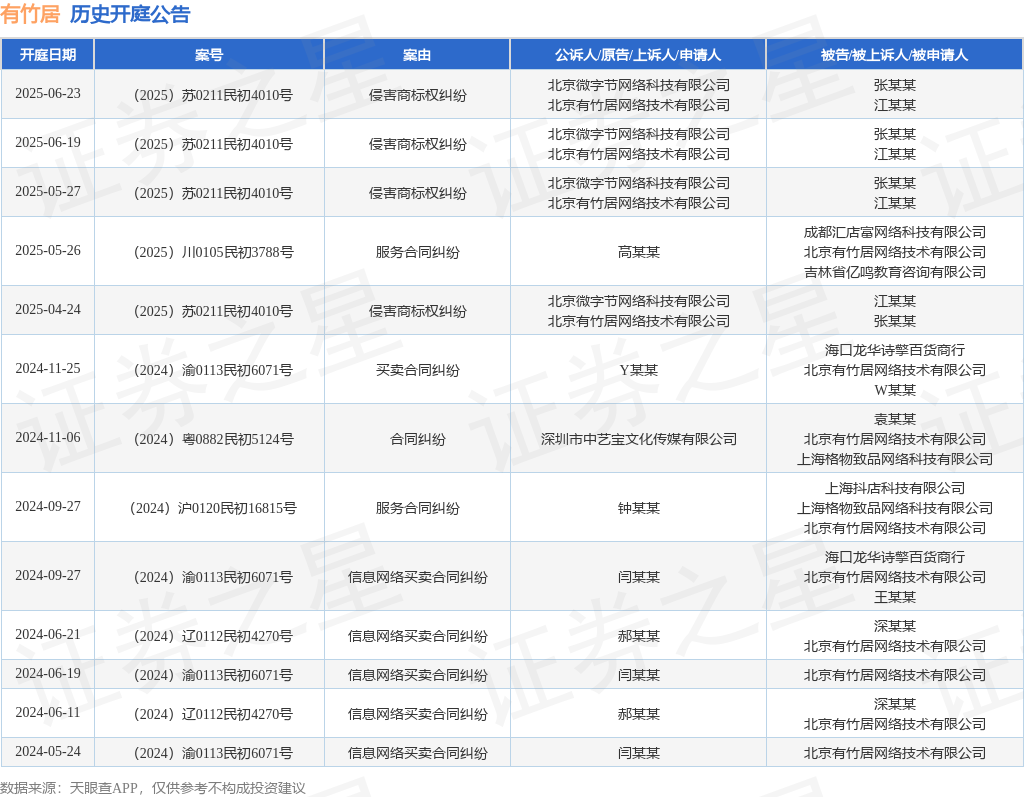Click the orange 有竹居 title text
Image resolution: width=1024 pixels, height=797 pixels.
[x=30, y=14]
